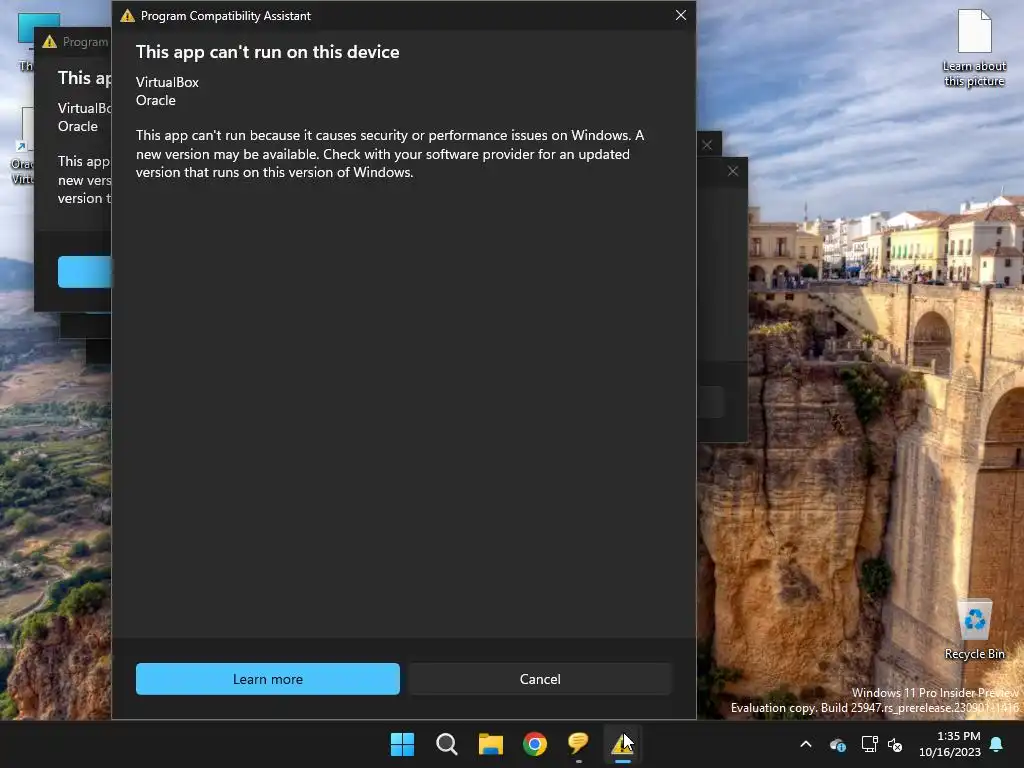Image resolution: width=1024 pixels, height=768 pixels.
Task: Click the muted volume tray icon
Action: click(x=895, y=744)
